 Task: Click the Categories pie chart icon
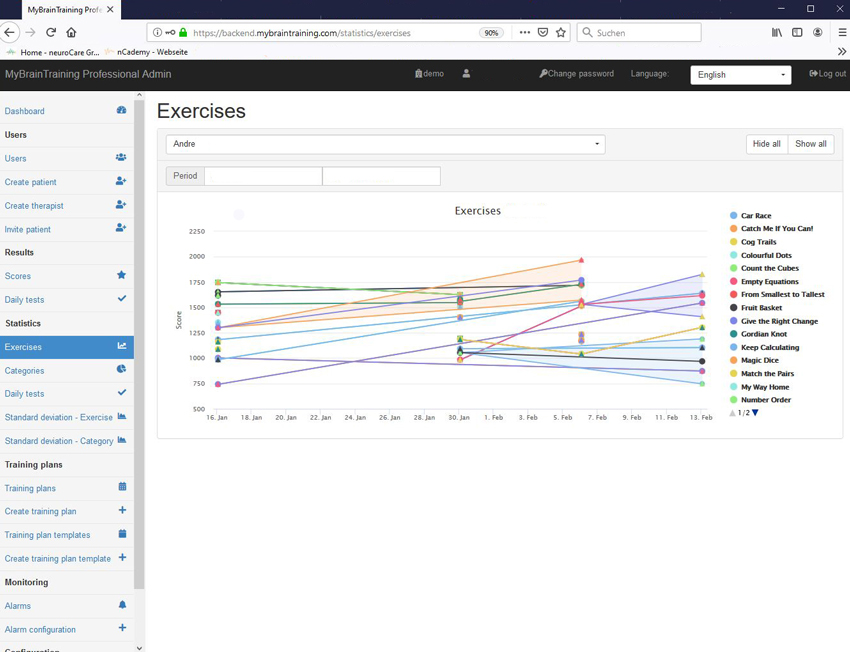[x=121, y=370]
